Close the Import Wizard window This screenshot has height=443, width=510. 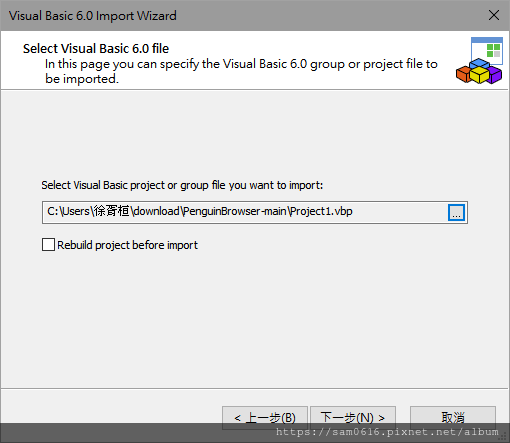tap(494, 15)
